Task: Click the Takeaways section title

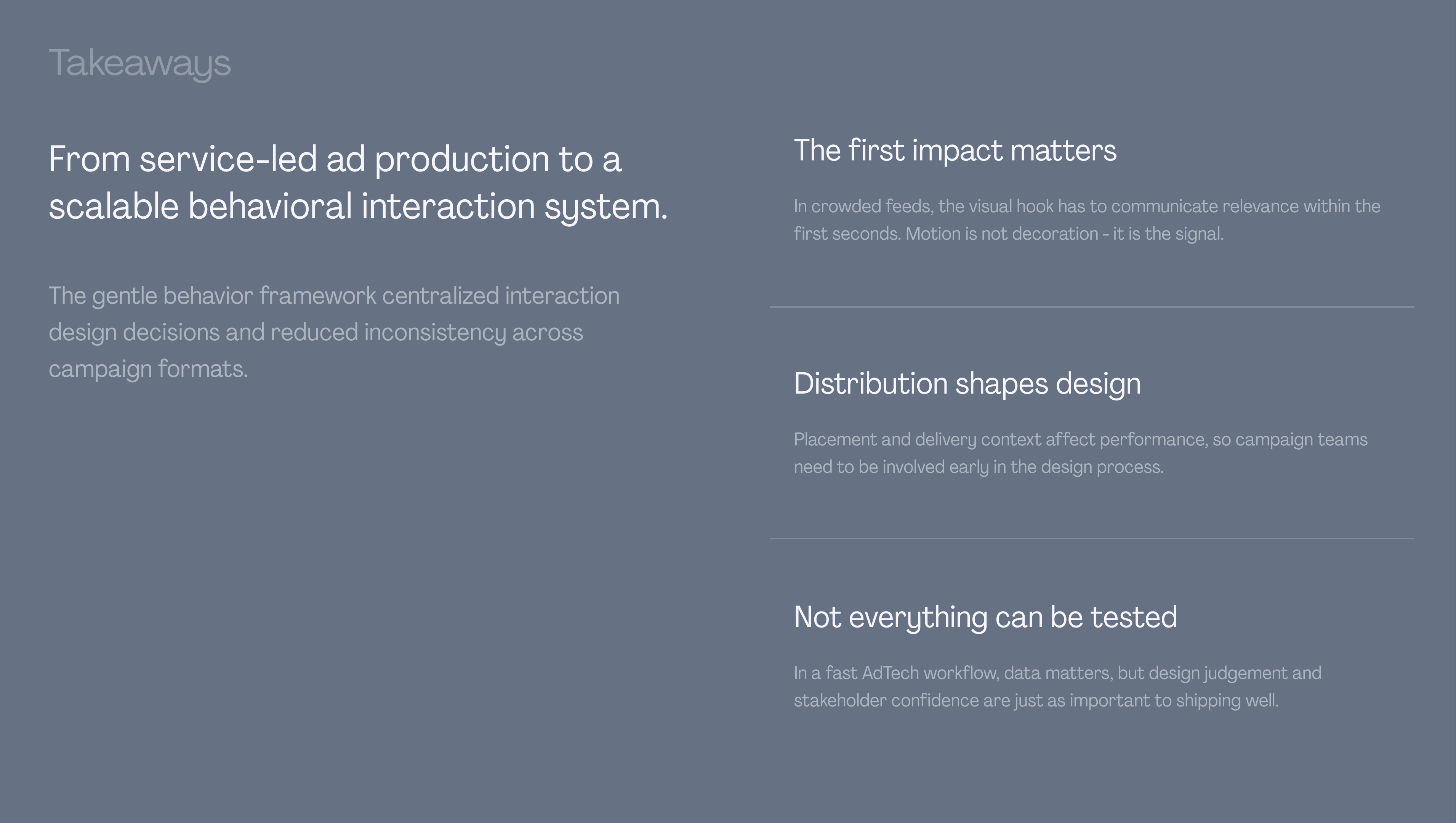Action: [x=139, y=63]
